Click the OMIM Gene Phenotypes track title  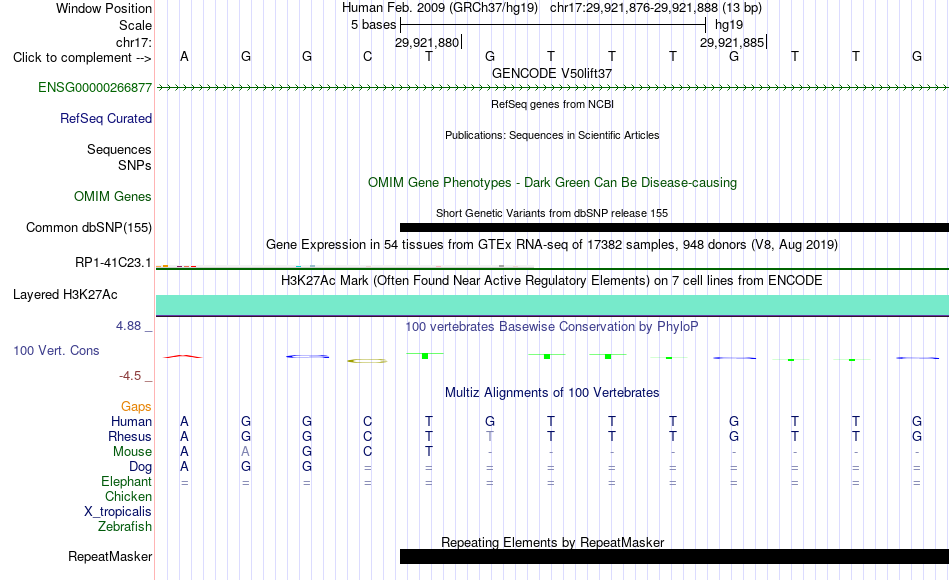click(552, 182)
